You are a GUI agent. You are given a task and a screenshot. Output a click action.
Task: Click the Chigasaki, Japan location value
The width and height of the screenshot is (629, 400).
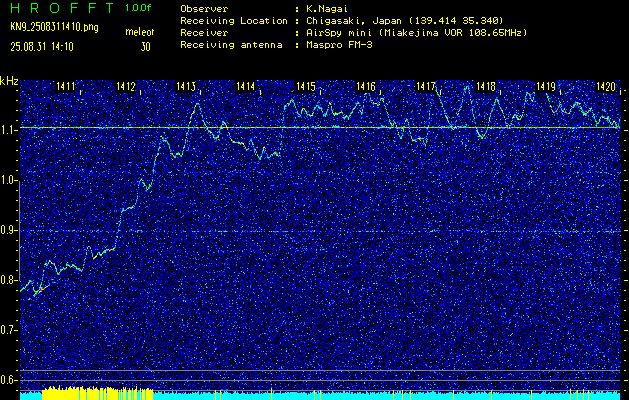click(x=405, y=20)
